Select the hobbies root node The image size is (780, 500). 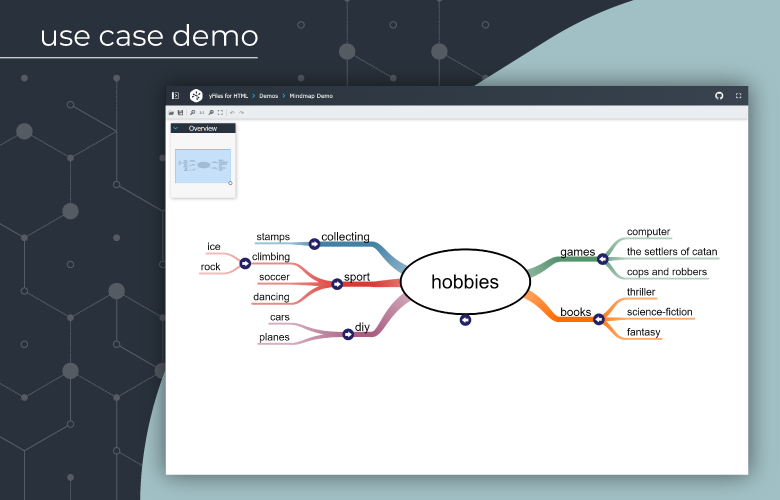(x=465, y=282)
